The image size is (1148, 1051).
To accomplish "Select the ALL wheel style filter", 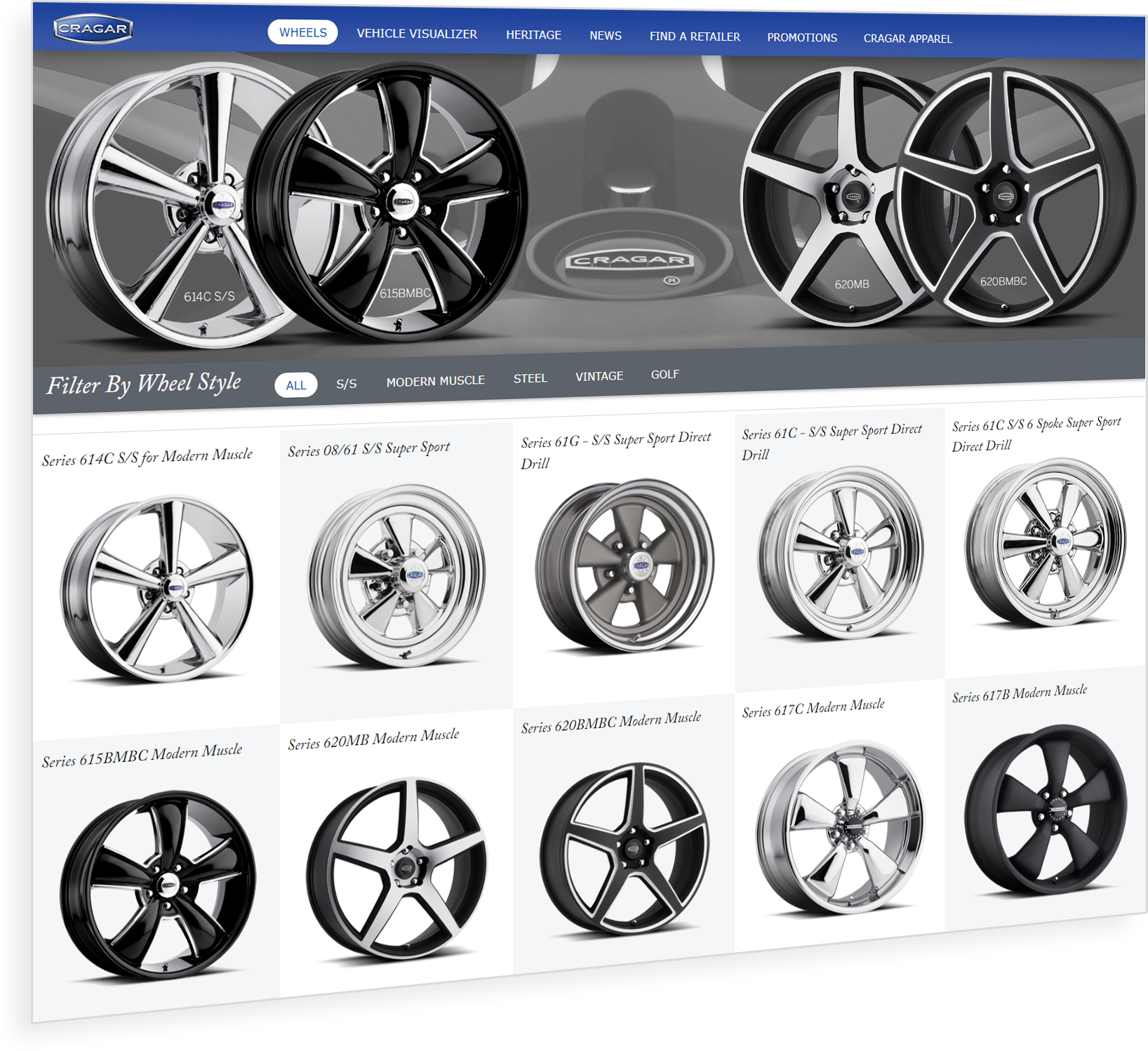I will coord(296,385).
